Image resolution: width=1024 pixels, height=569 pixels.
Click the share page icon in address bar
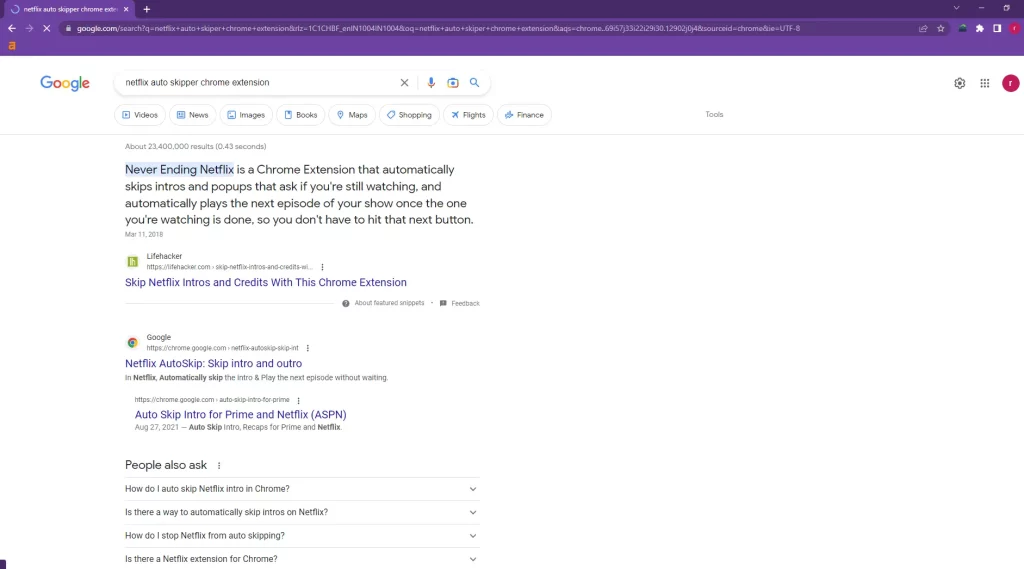click(923, 28)
